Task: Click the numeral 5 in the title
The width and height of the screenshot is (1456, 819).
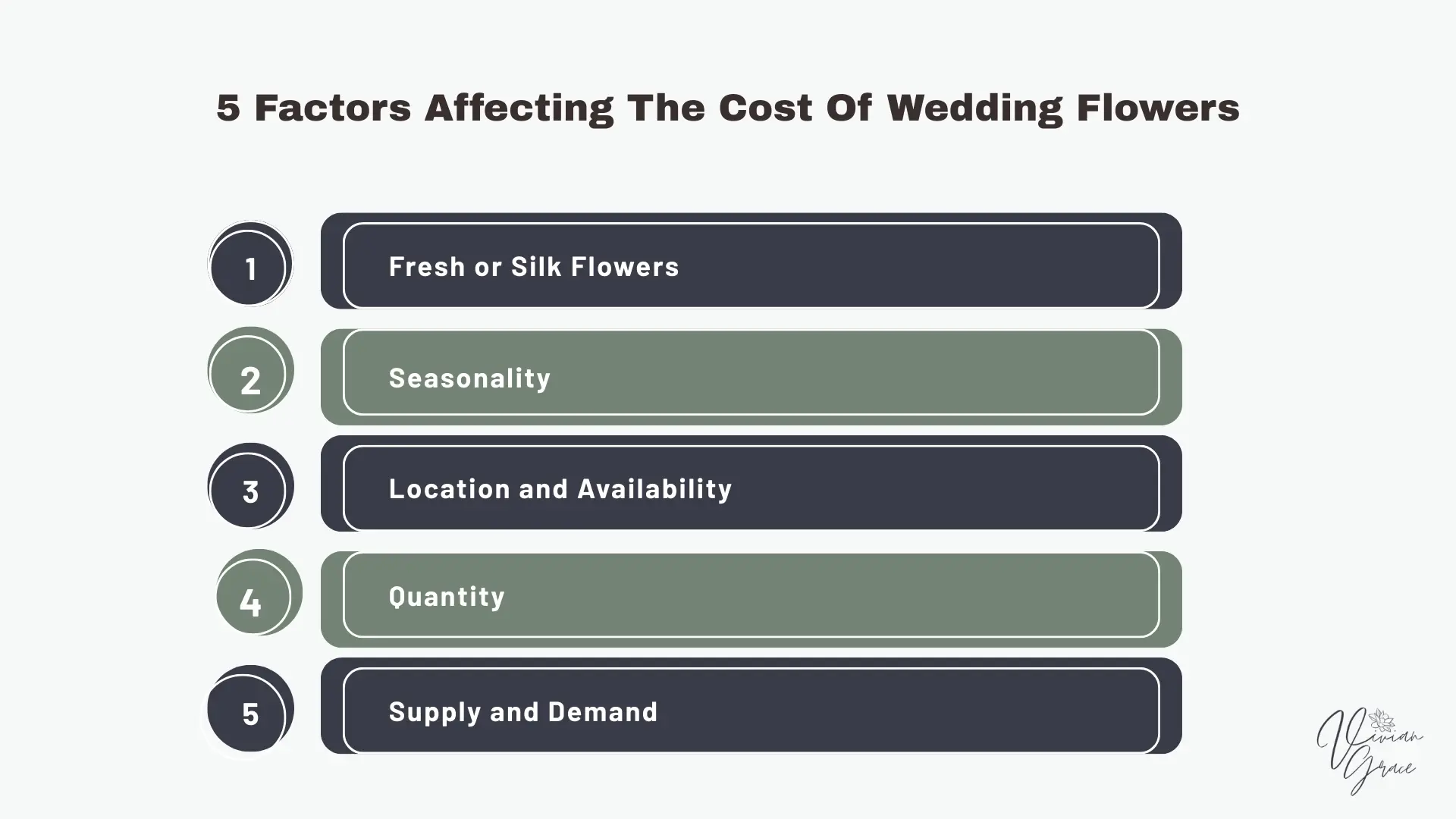Action: pos(227,108)
